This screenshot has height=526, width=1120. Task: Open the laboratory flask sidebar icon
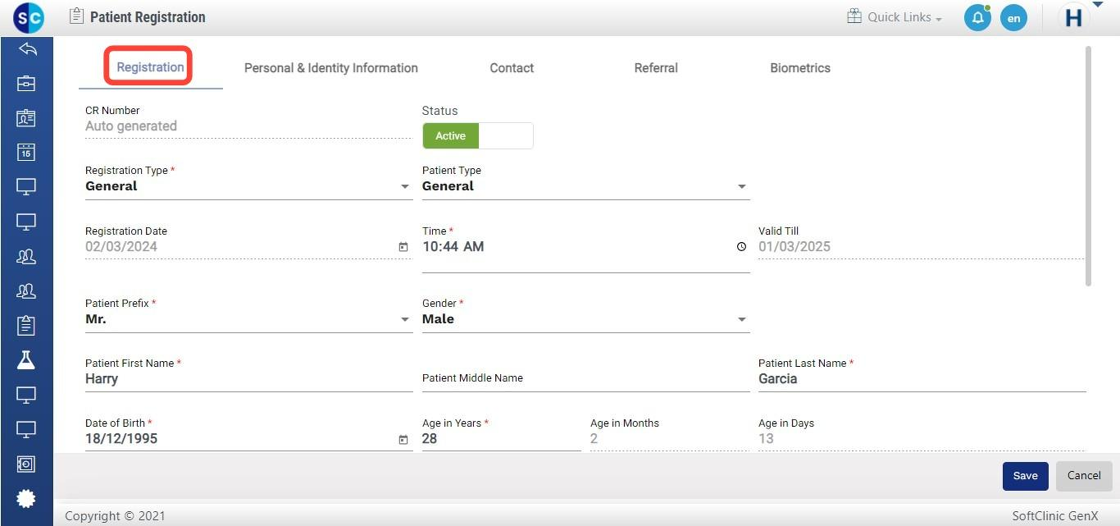tap(26, 359)
